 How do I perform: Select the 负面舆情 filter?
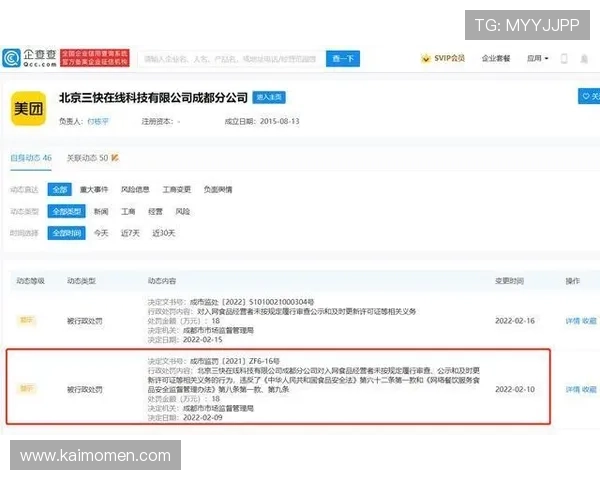[218, 189]
